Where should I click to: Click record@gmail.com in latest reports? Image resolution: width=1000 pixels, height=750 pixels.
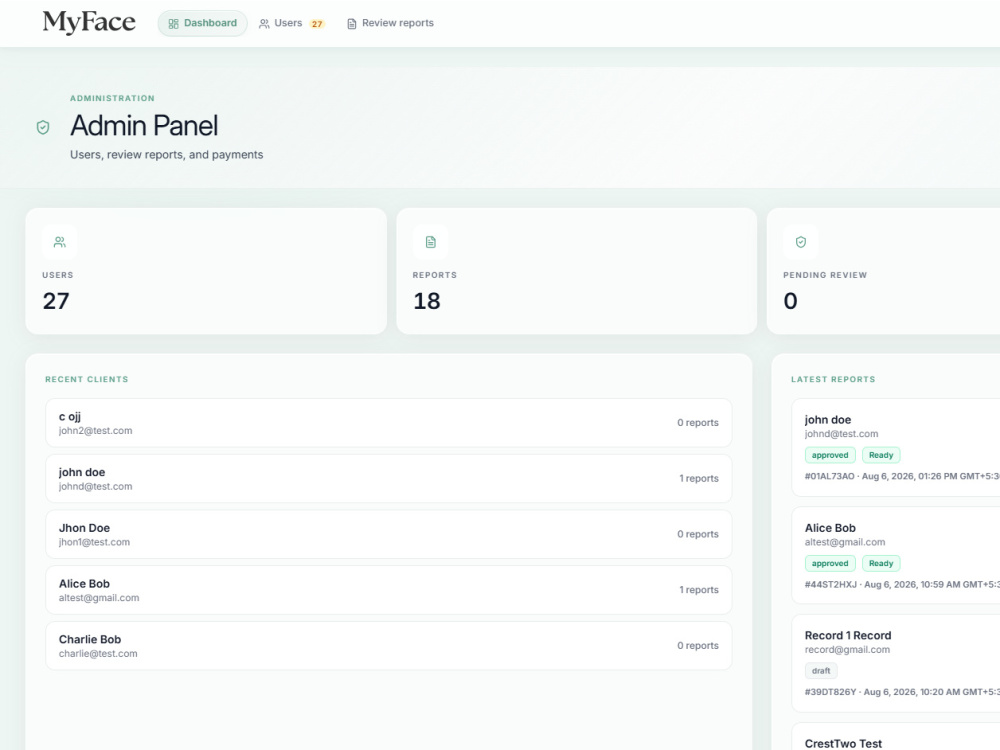(847, 650)
